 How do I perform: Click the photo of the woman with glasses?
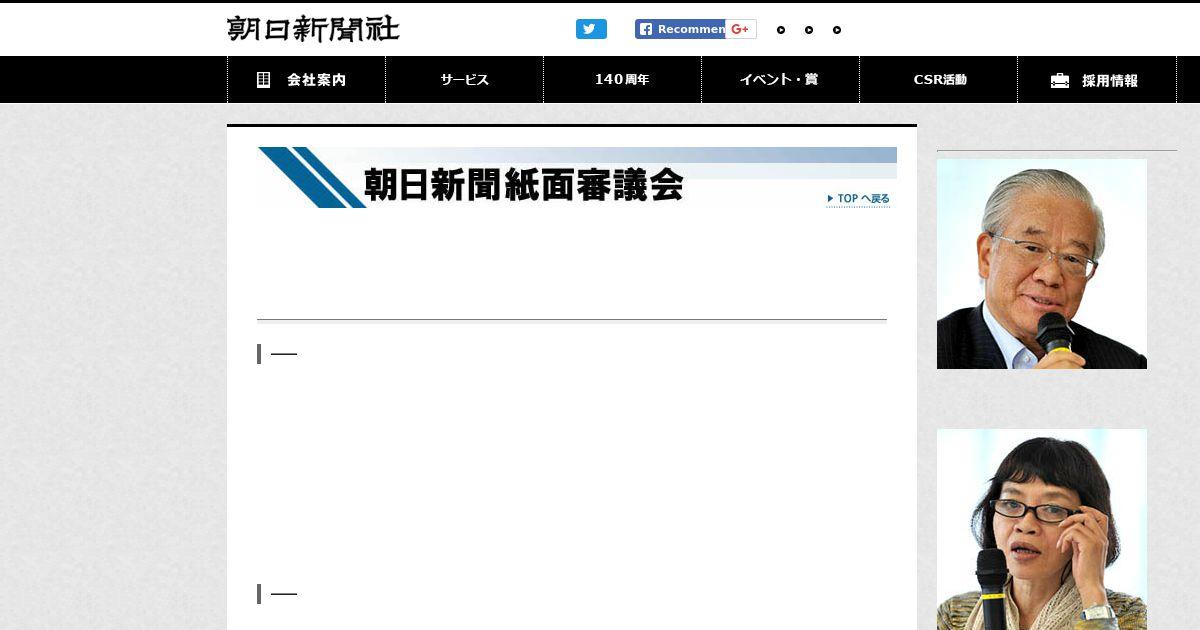(1042, 529)
